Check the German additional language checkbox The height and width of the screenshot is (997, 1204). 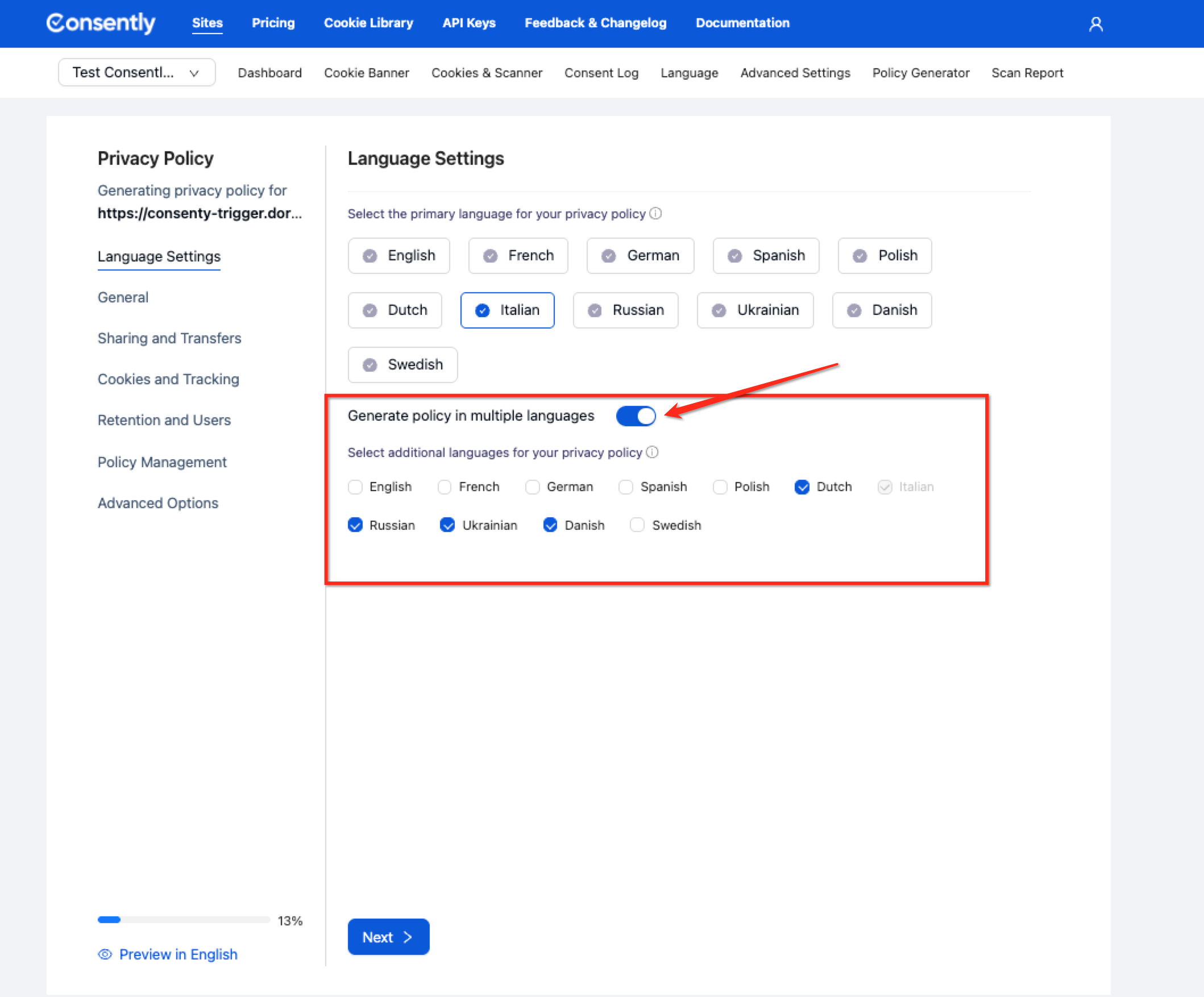[532, 487]
